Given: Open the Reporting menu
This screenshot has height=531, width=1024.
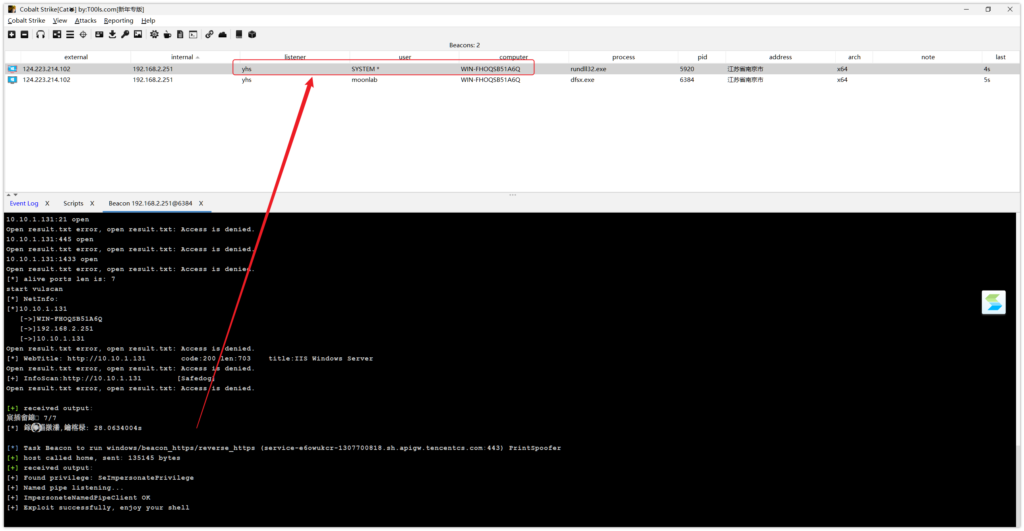Looking at the screenshot, I should pos(118,21).
